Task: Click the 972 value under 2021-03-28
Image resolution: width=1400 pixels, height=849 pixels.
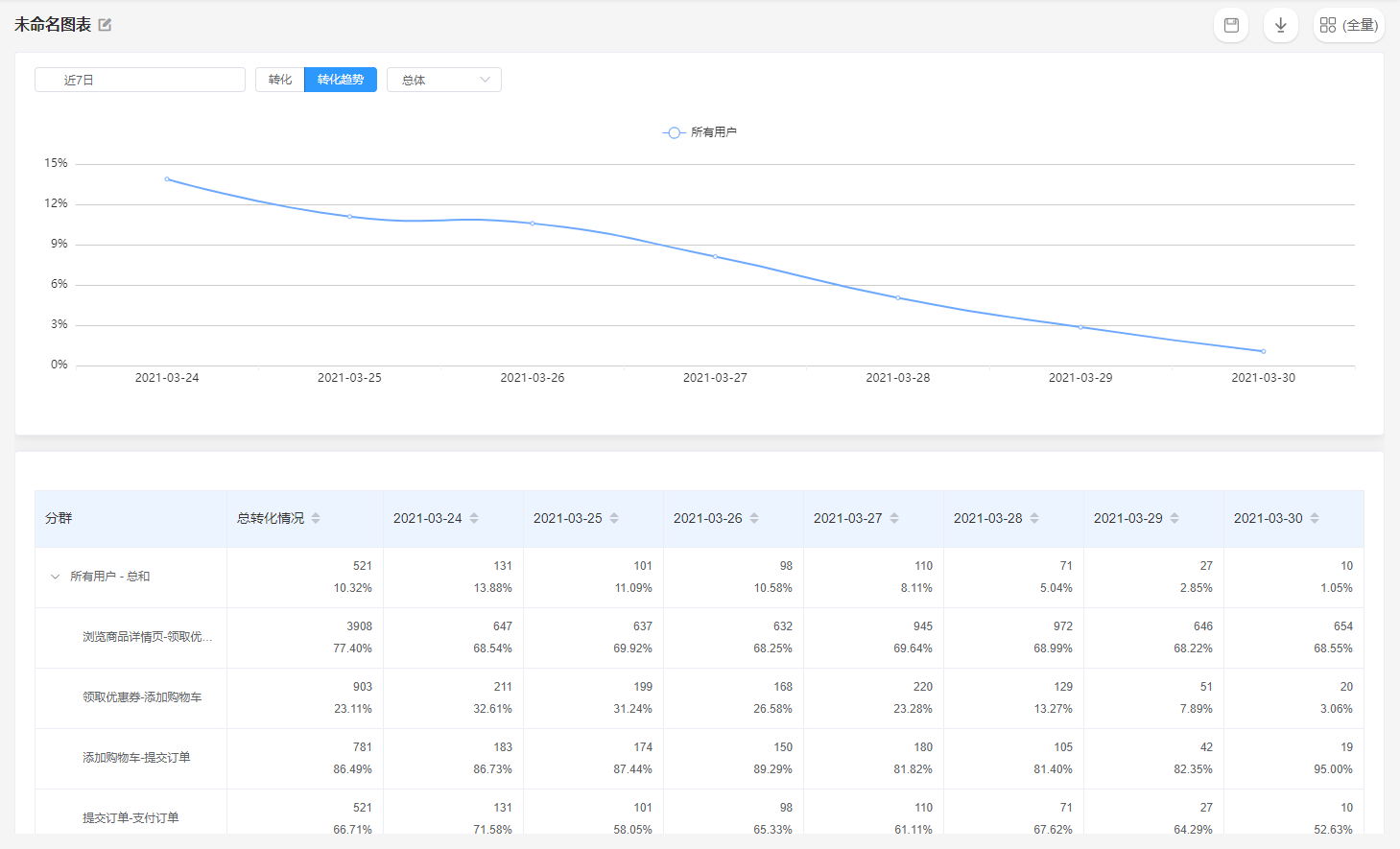Action: pyautogui.click(x=1063, y=626)
